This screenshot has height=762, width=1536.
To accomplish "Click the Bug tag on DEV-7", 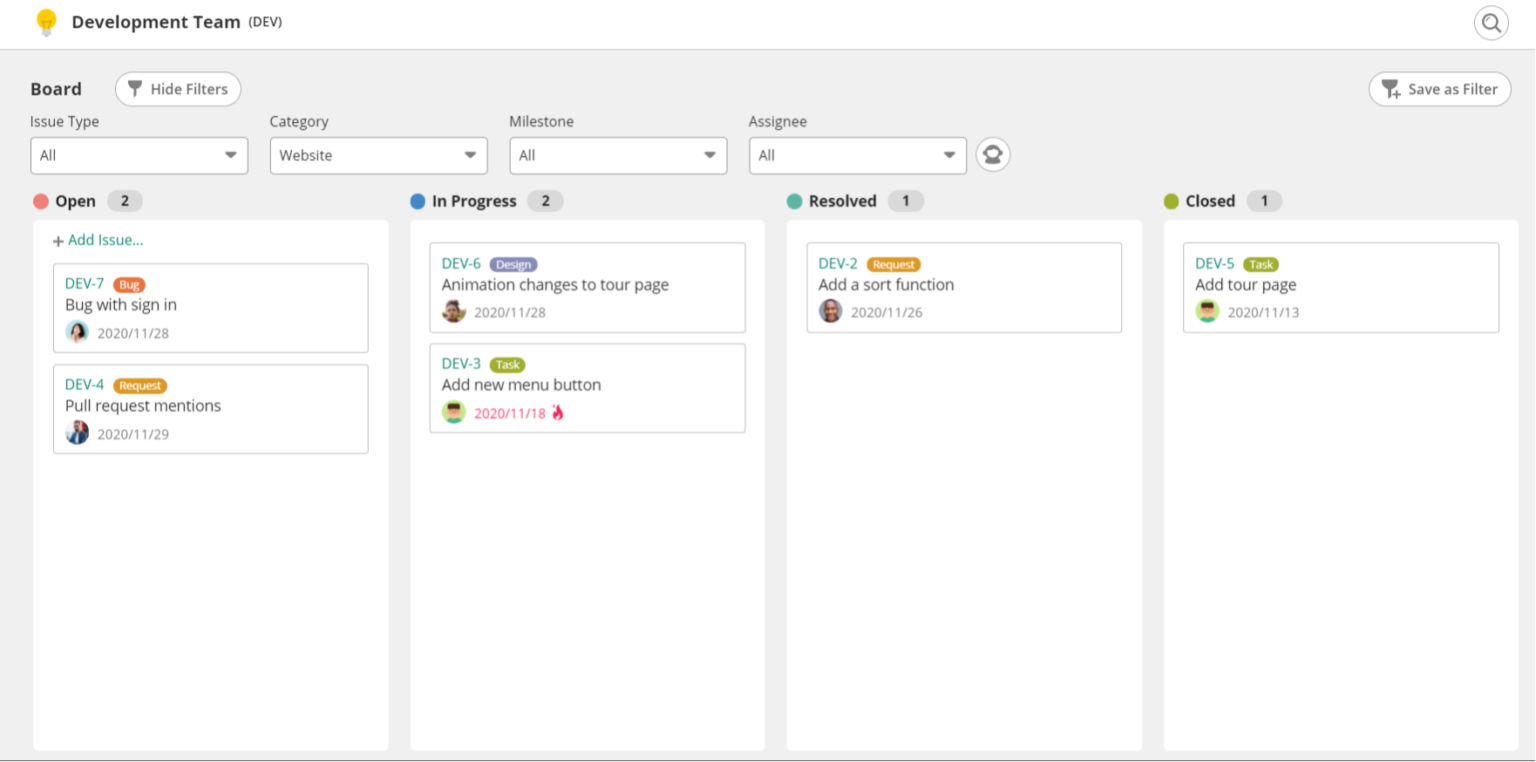I will (x=129, y=285).
